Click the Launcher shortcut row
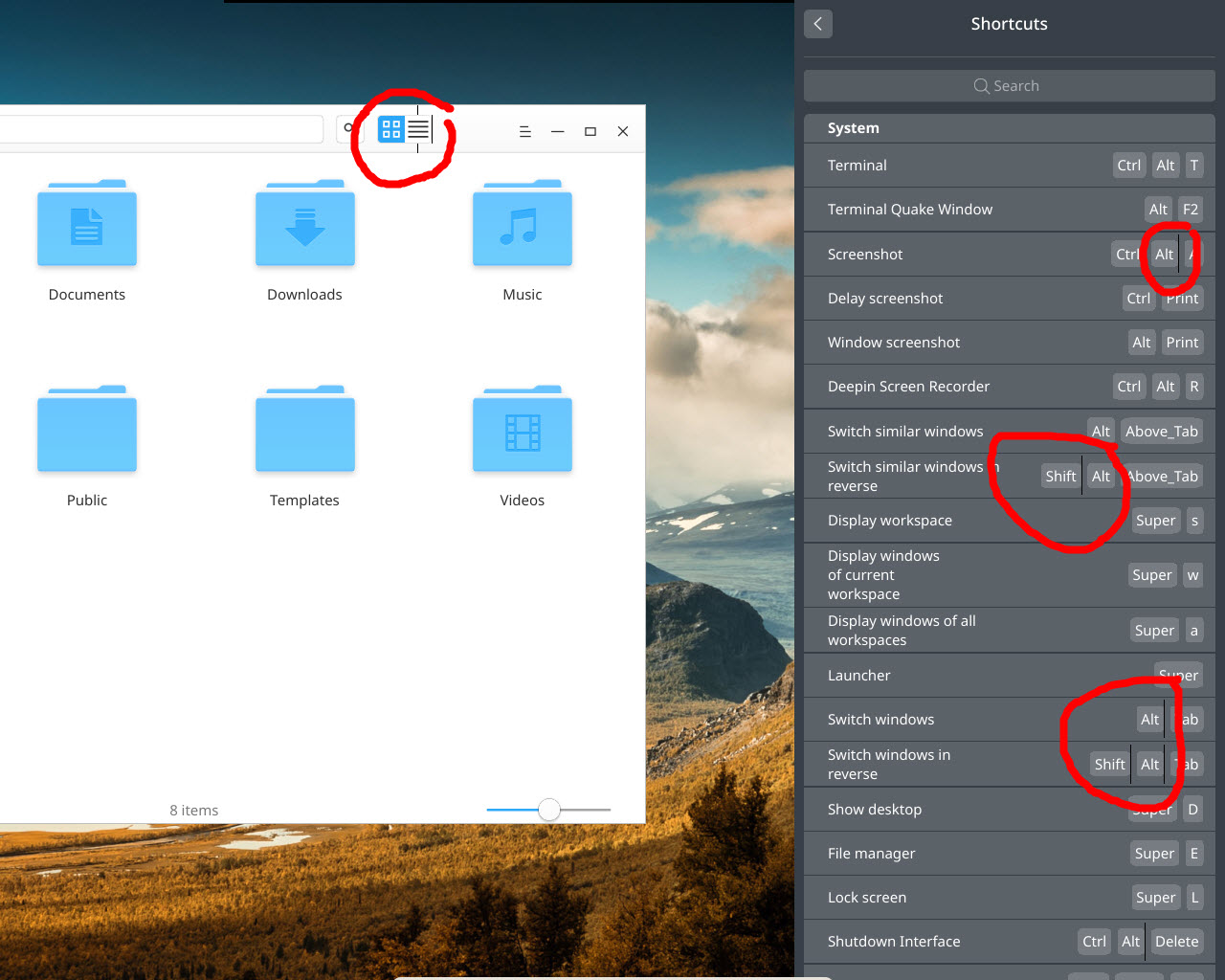This screenshot has height=980, width=1225. click(1010, 676)
